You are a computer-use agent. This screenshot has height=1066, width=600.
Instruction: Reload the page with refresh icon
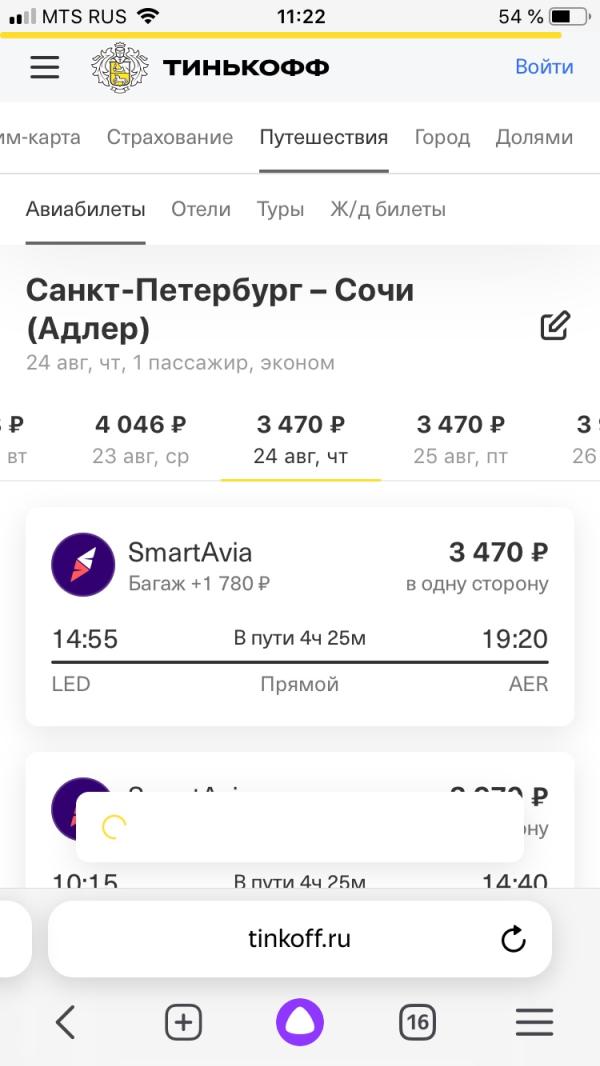coord(513,938)
